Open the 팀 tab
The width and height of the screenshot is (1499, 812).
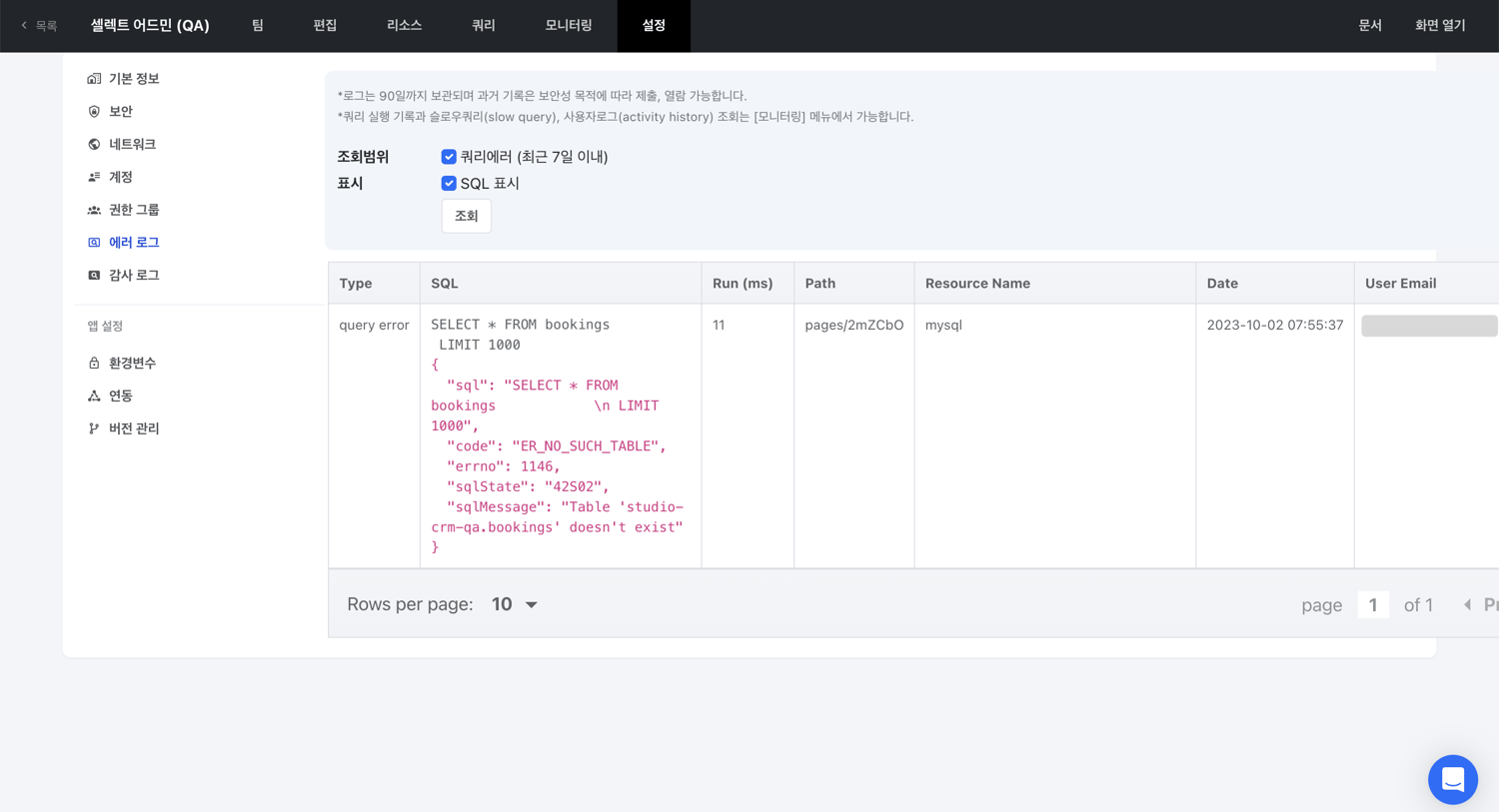click(x=258, y=26)
